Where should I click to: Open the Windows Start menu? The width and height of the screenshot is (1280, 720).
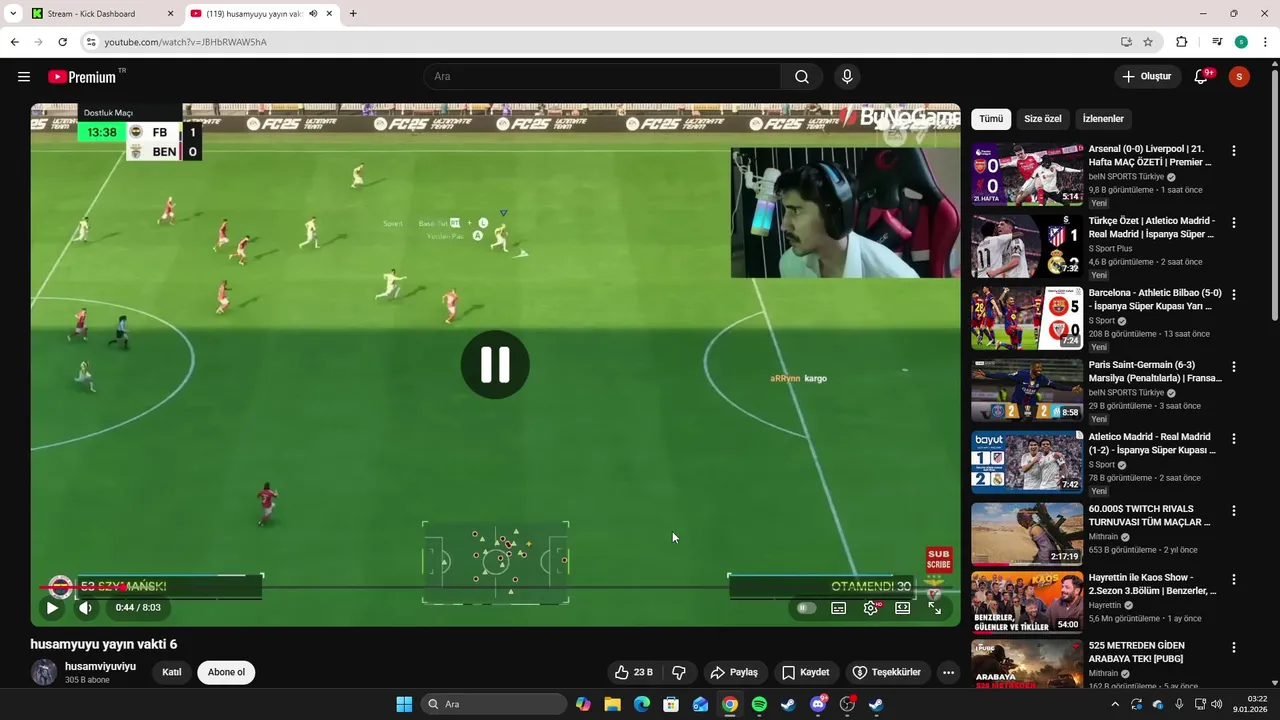(404, 704)
